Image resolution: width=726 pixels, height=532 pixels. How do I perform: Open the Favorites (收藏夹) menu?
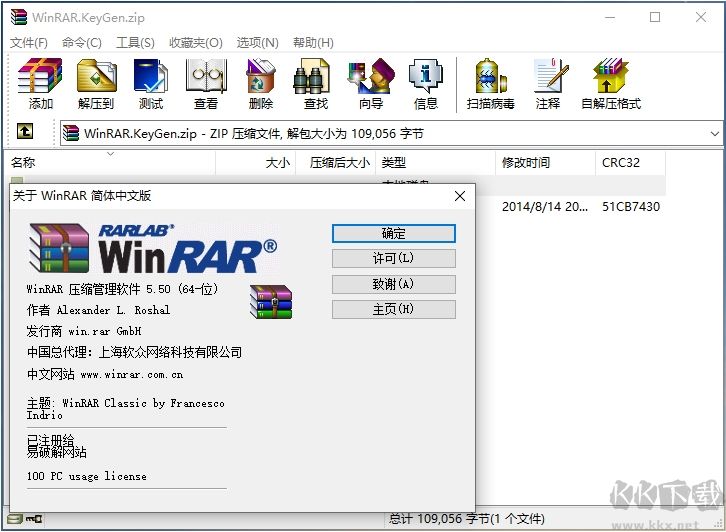tap(195, 43)
